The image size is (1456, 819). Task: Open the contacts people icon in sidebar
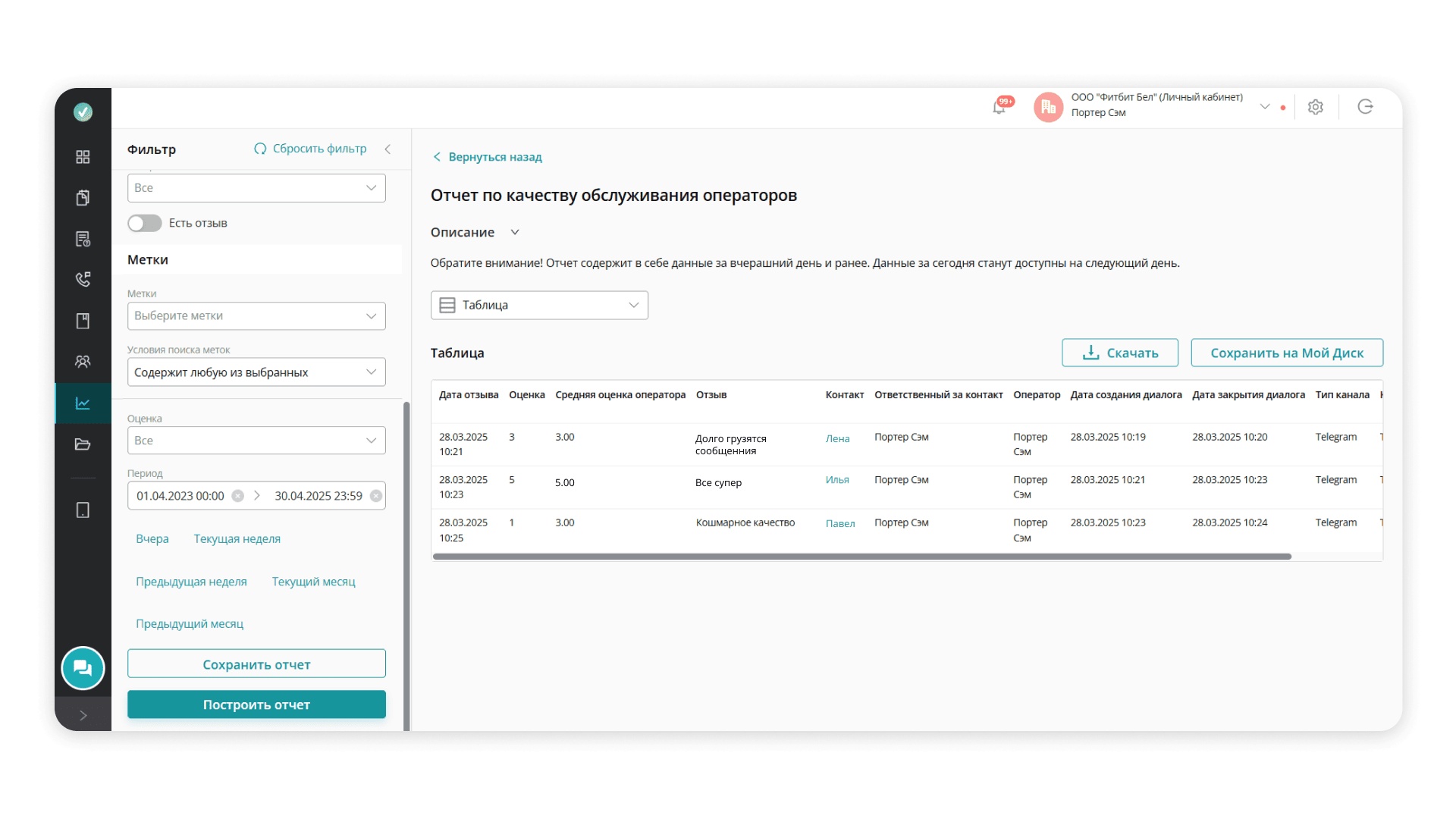click(83, 362)
